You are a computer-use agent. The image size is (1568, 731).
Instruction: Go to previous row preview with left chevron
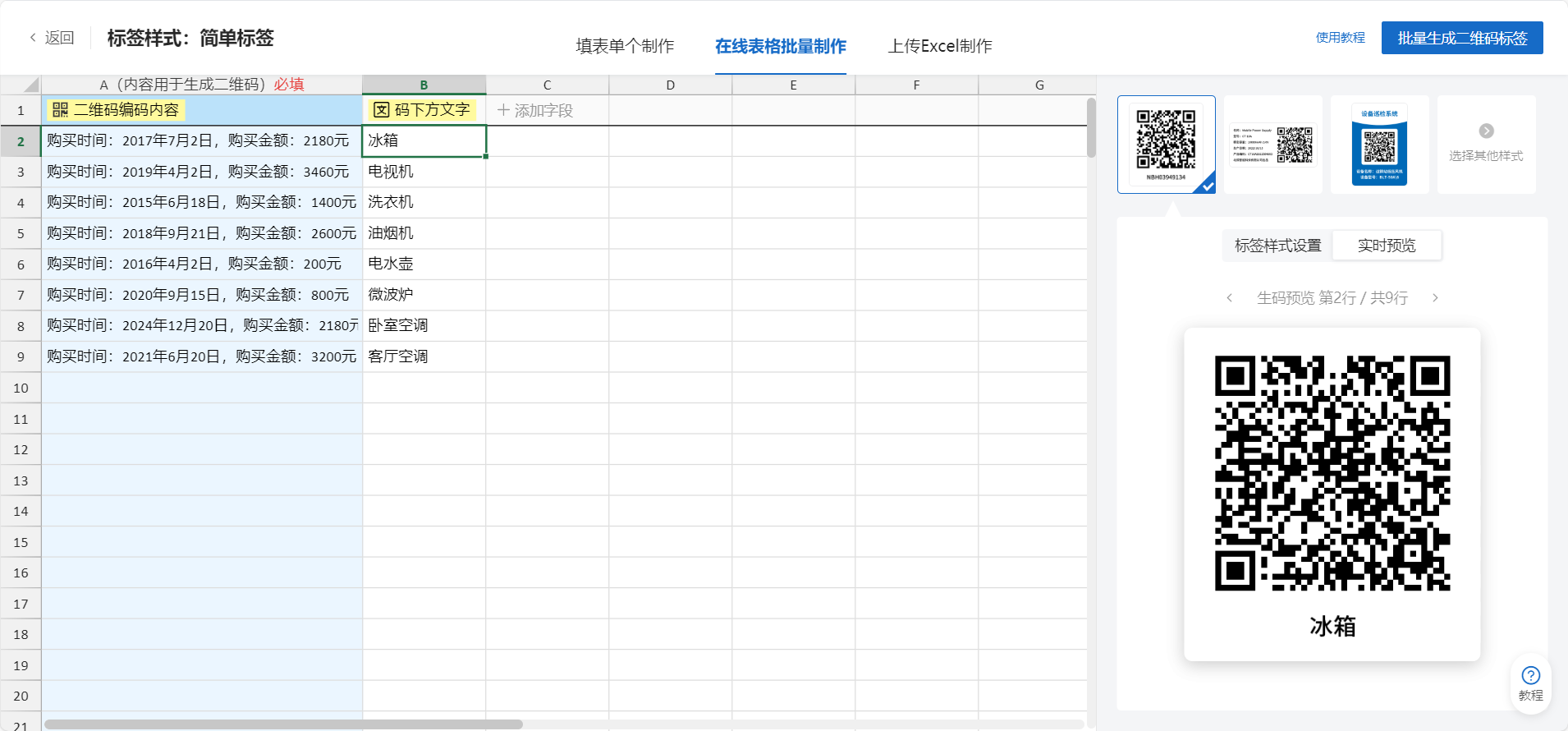coord(1229,297)
